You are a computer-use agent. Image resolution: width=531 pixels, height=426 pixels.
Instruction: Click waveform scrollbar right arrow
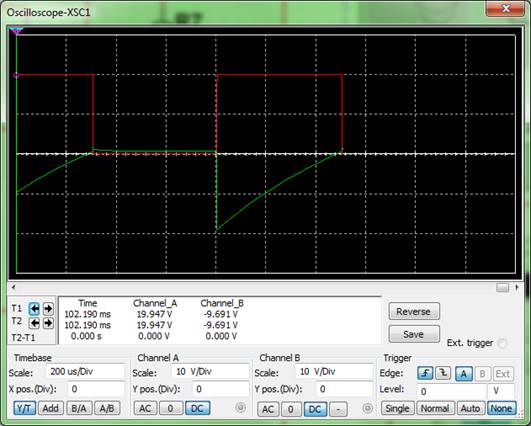click(517, 287)
